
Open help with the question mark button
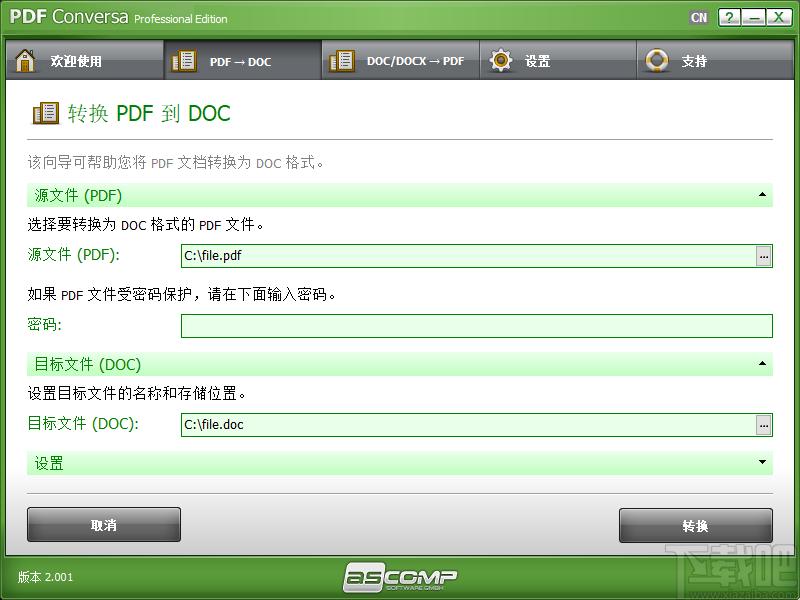pyautogui.click(x=730, y=18)
